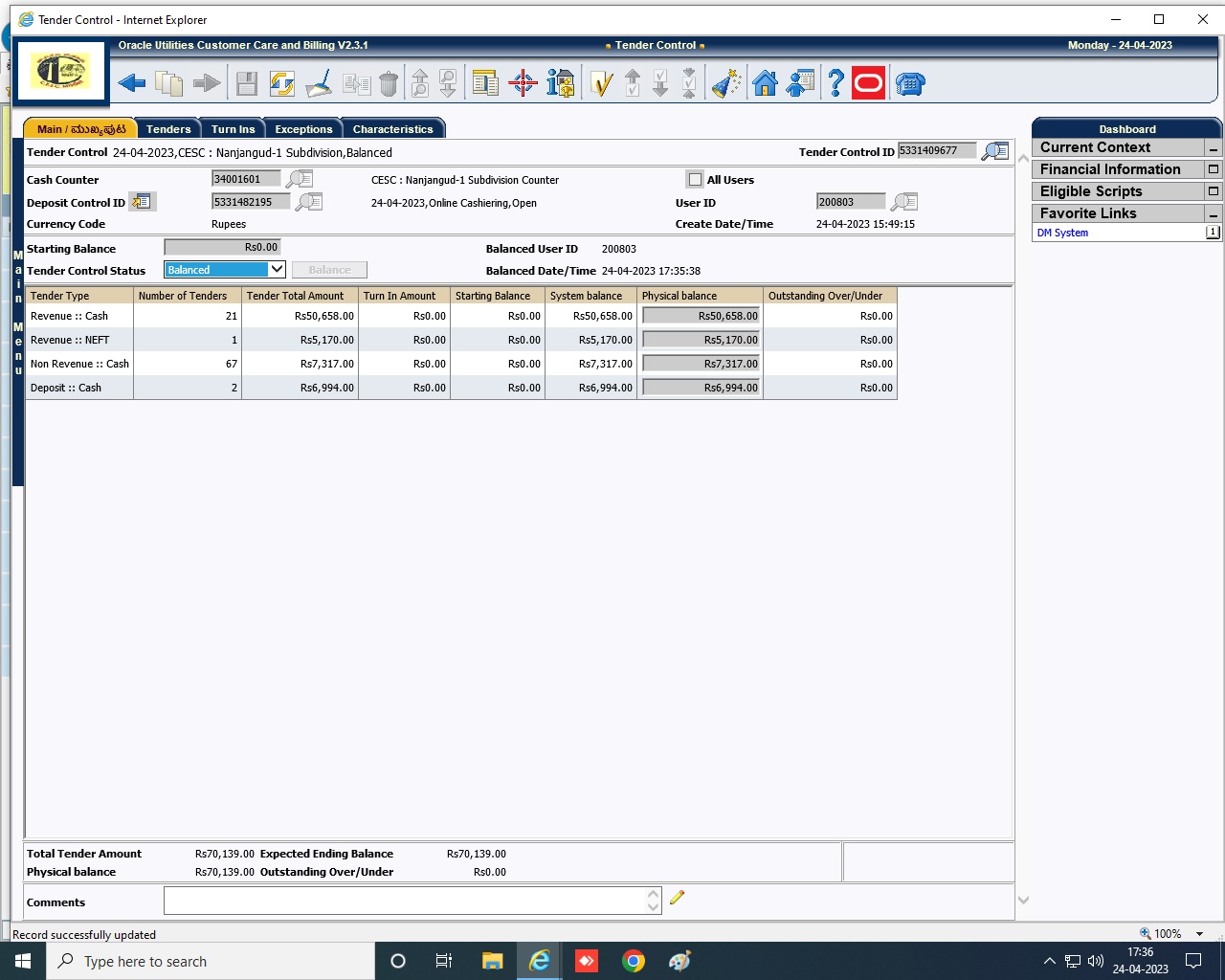Click Physical balance field for Revenue NEFT
Viewport: 1225px width, 980px height.
click(701, 340)
